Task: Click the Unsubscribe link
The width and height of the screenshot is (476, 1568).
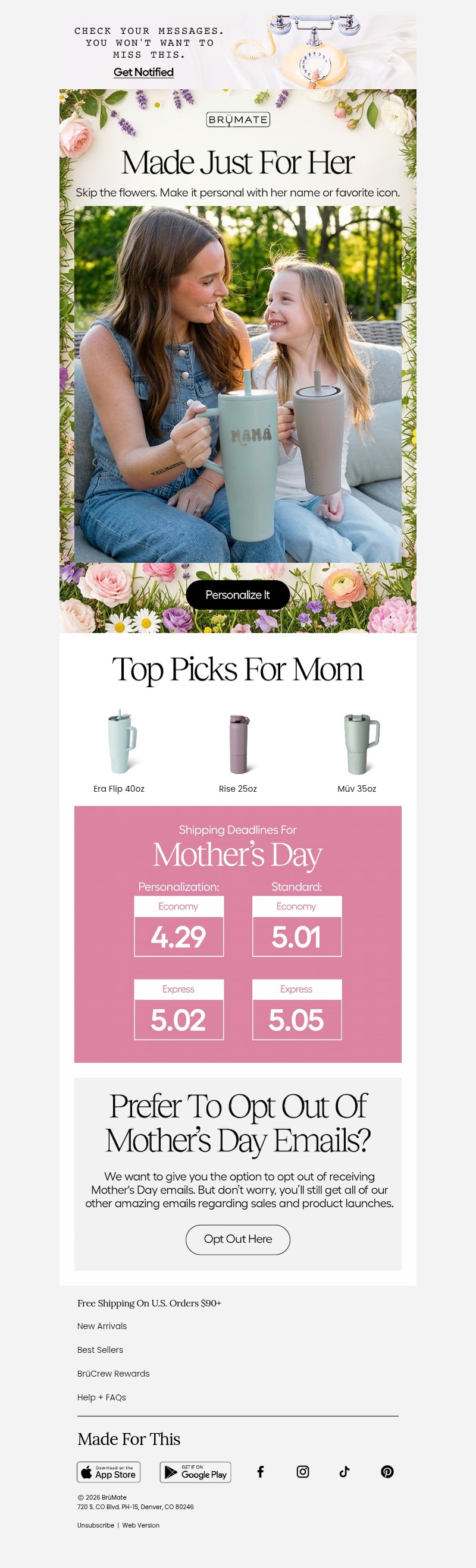Action: tap(96, 1525)
